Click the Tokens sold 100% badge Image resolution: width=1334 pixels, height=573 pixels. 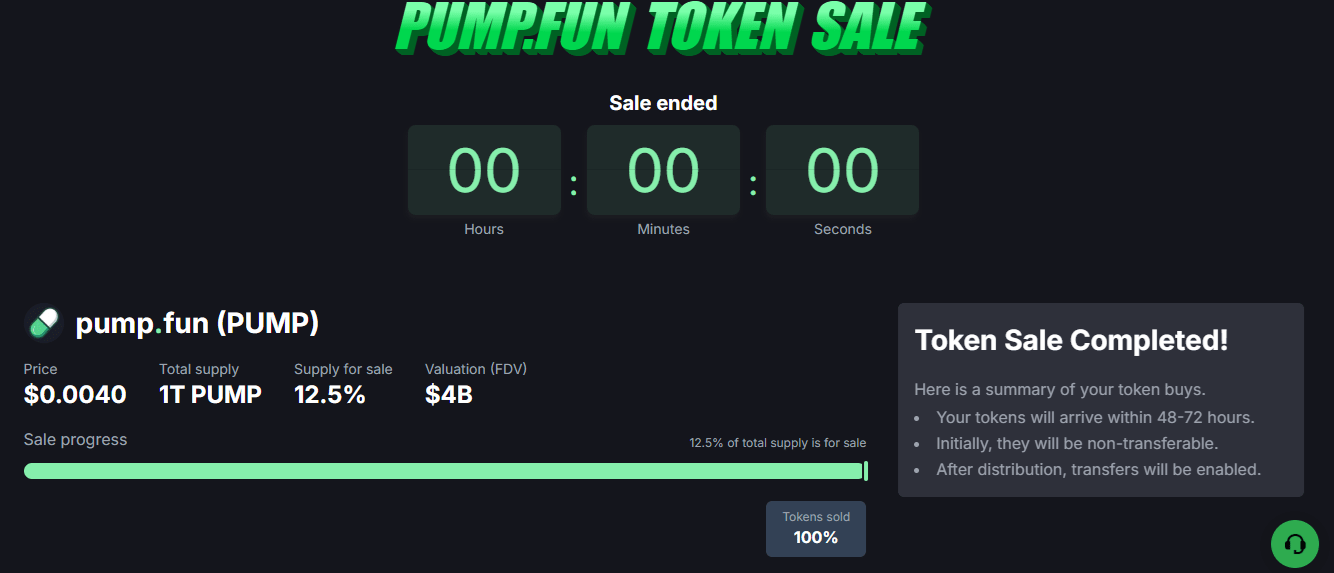816,529
